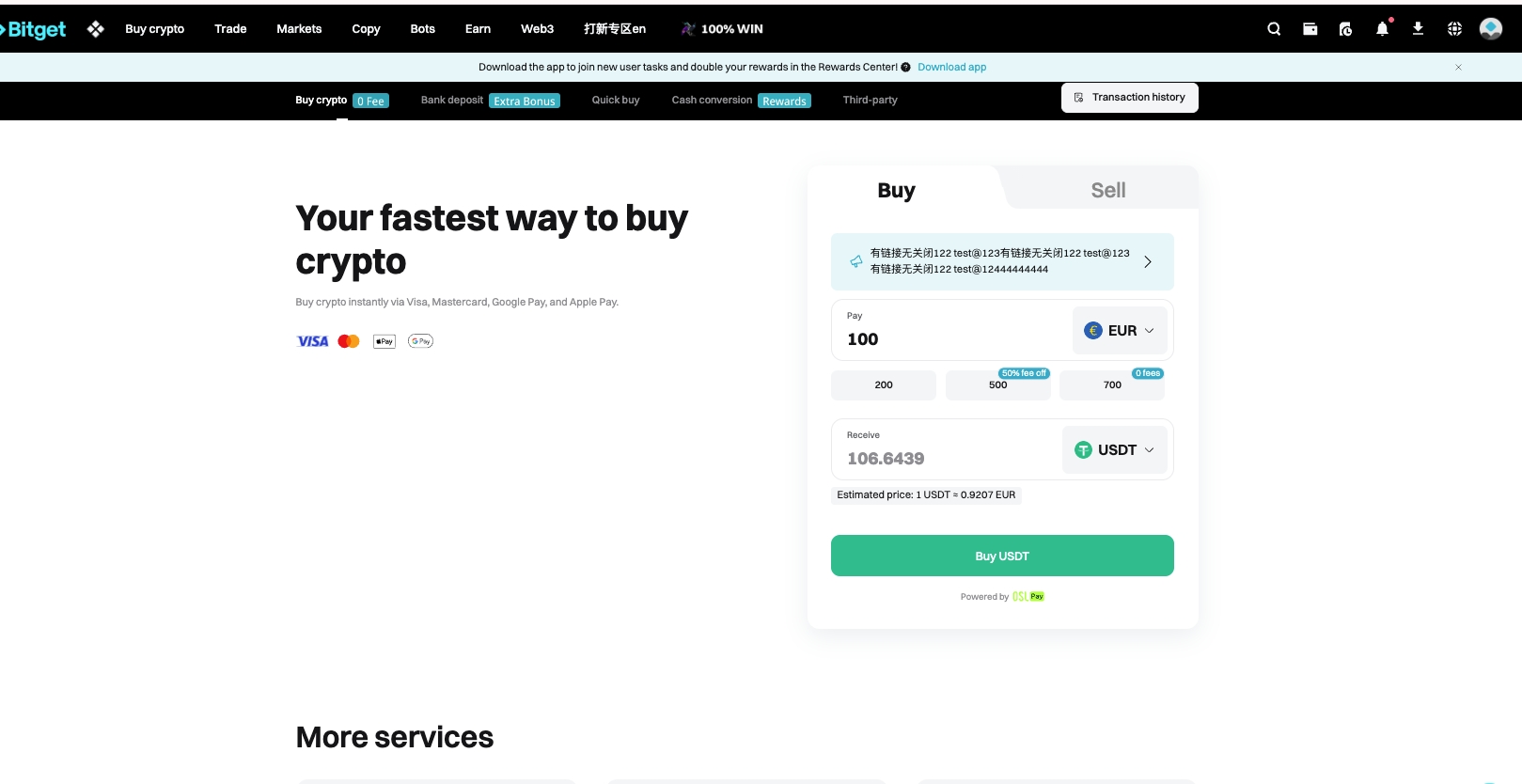Open the Web3 menu
Image resolution: width=1522 pixels, height=784 pixels.
coord(538,29)
